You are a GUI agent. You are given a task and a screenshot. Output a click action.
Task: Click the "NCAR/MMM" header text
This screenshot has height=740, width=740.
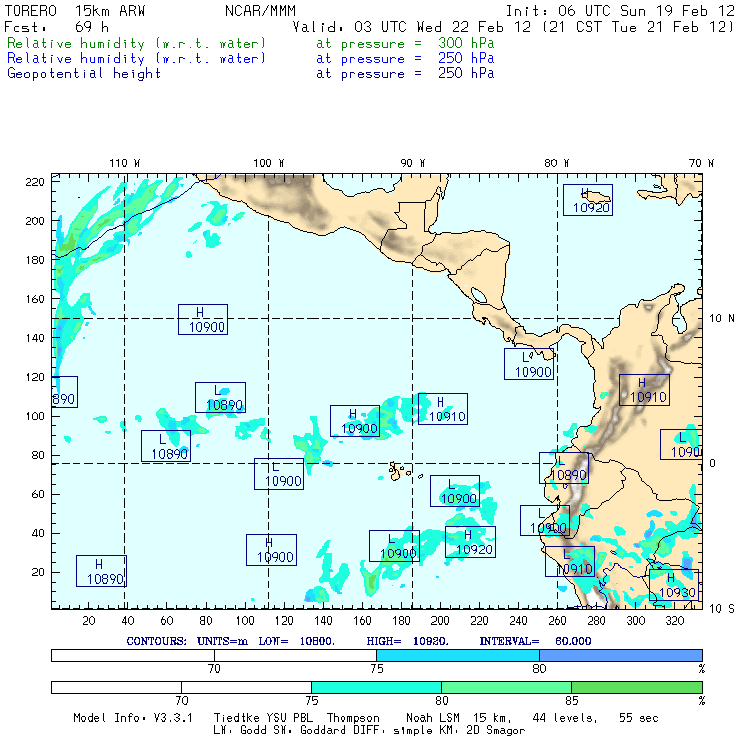260,11
